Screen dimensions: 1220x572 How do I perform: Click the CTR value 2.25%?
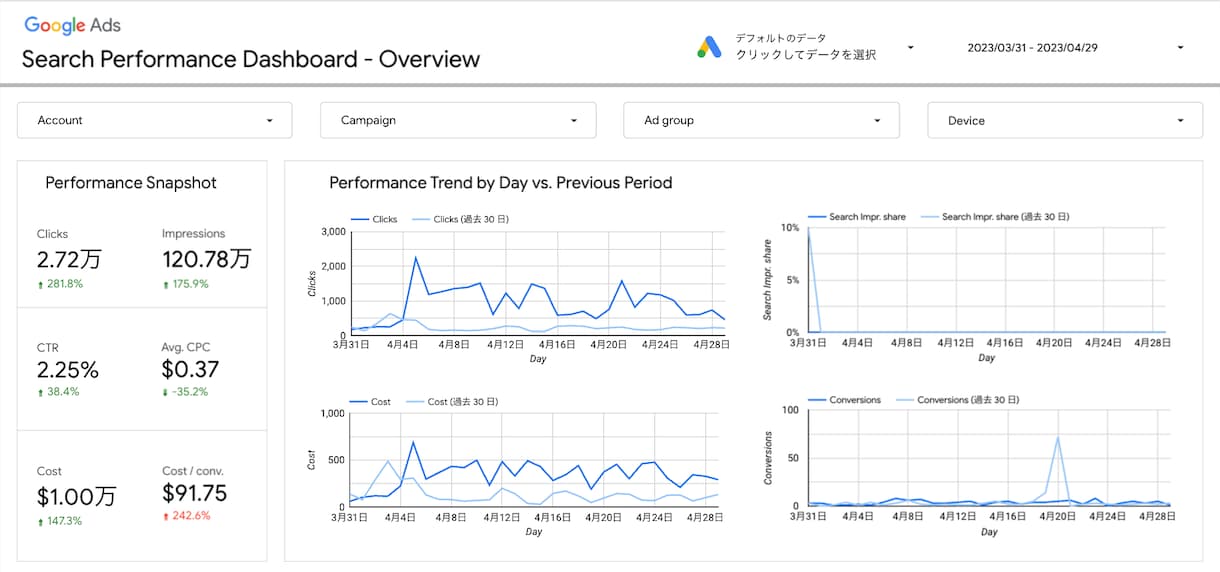coord(68,370)
